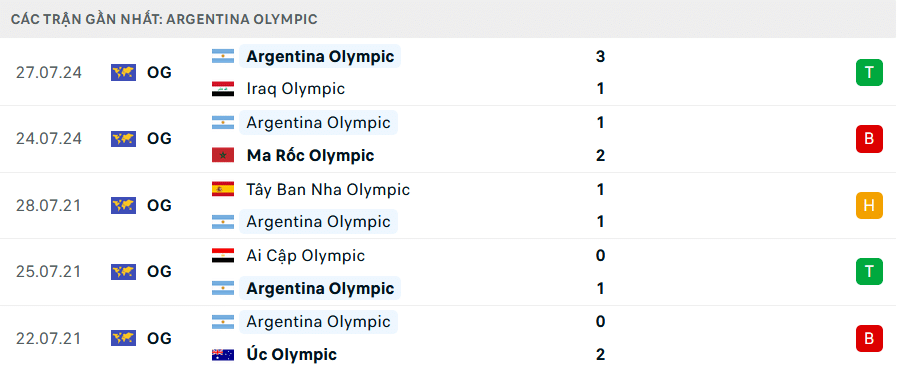The width and height of the screenshot is (905, 371).
Task: Open the Úc Olympic team link
Action: pos(291,354)
